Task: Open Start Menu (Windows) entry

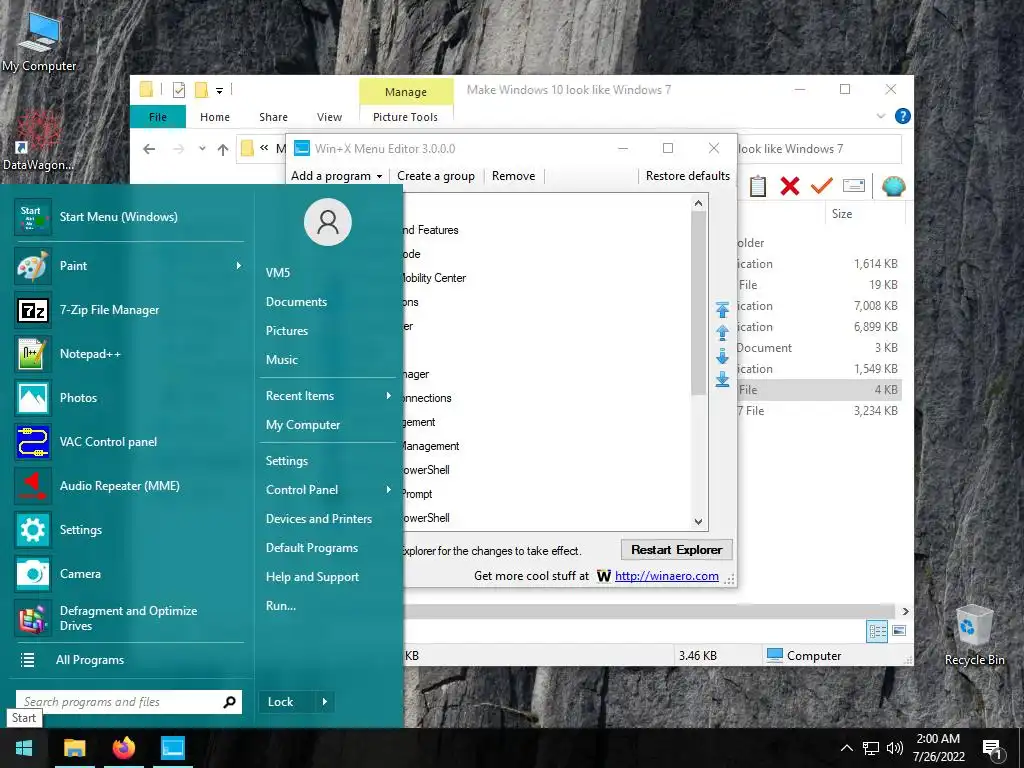Action: (128, 217)
